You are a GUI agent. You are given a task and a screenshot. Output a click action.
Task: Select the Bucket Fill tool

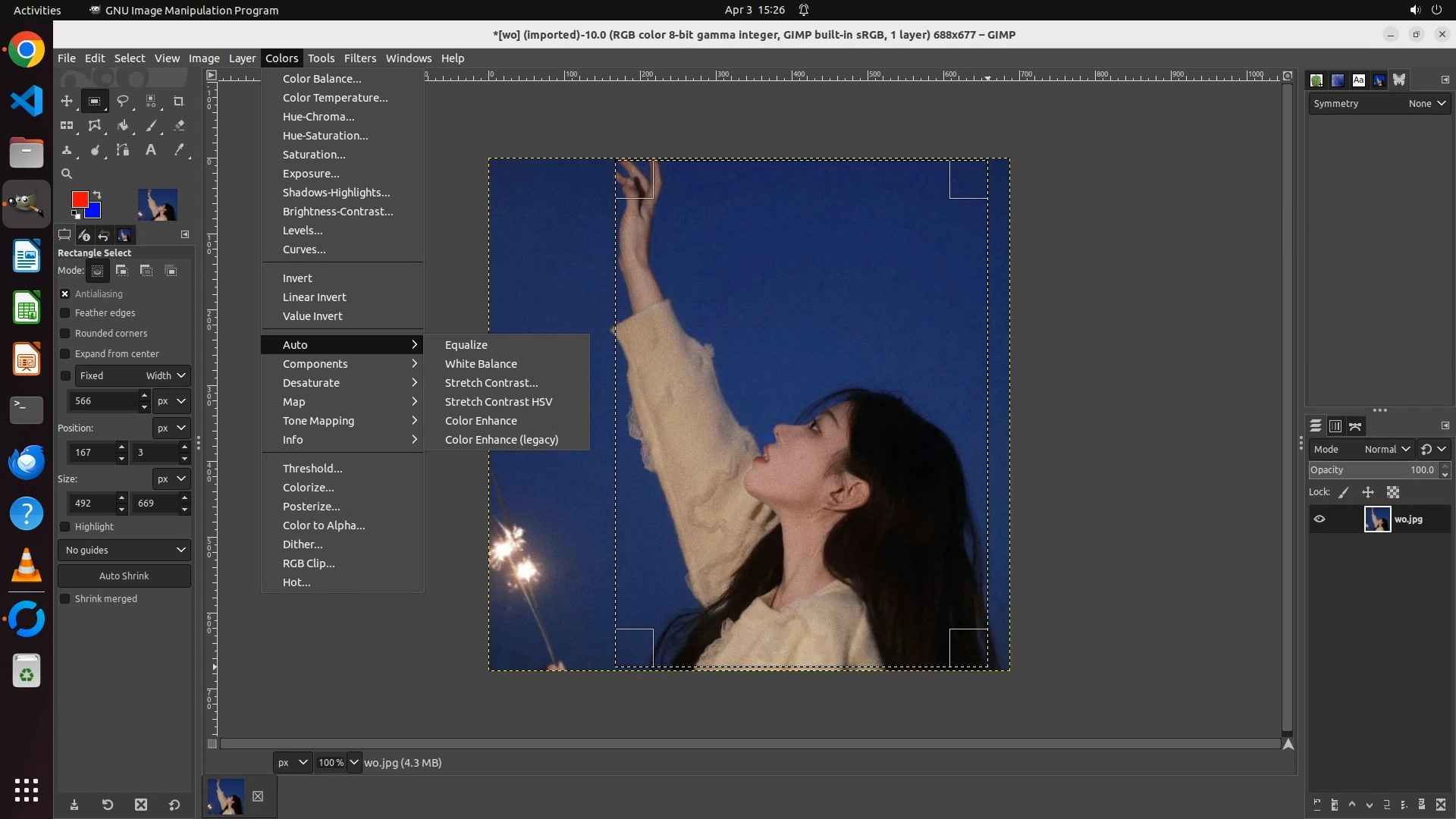click(122, 126)
